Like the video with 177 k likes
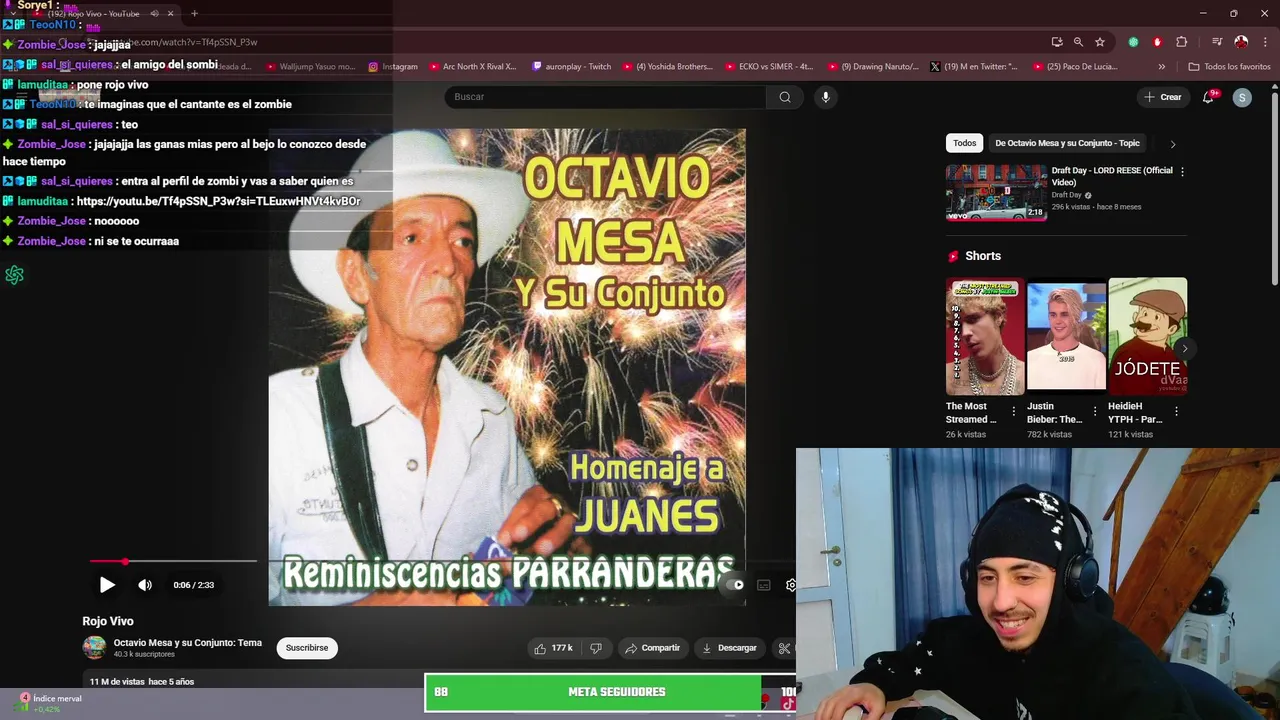The image size is (1280, 720). (553, 648)
